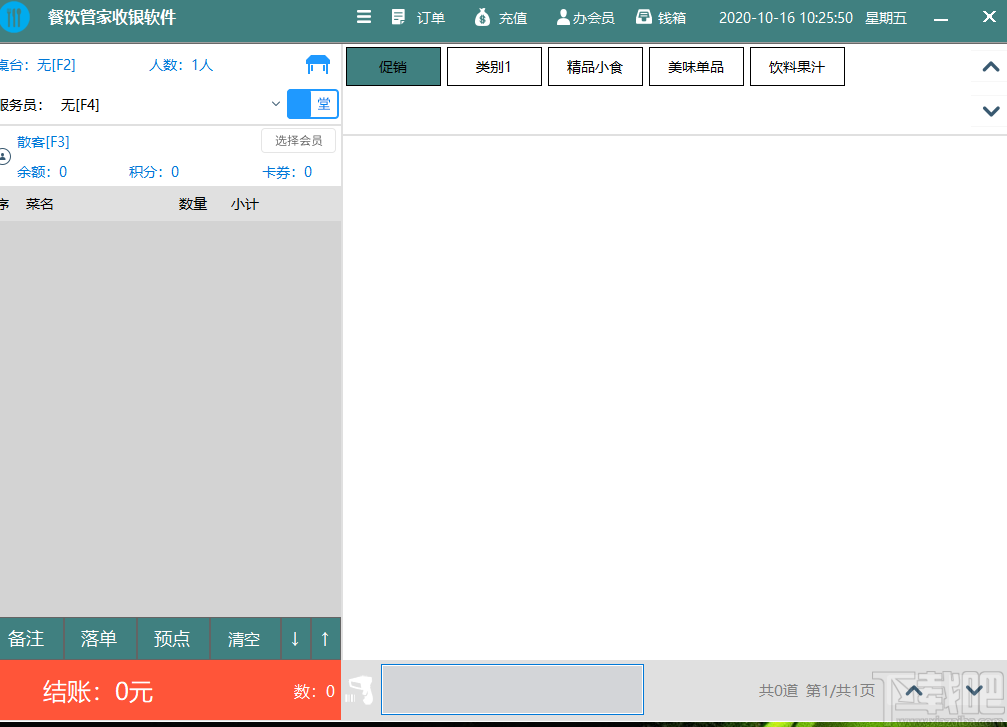This screenshot has width=1007, height=727.
Task: Click the up arrow in order list footer
Action: [325, 637]
